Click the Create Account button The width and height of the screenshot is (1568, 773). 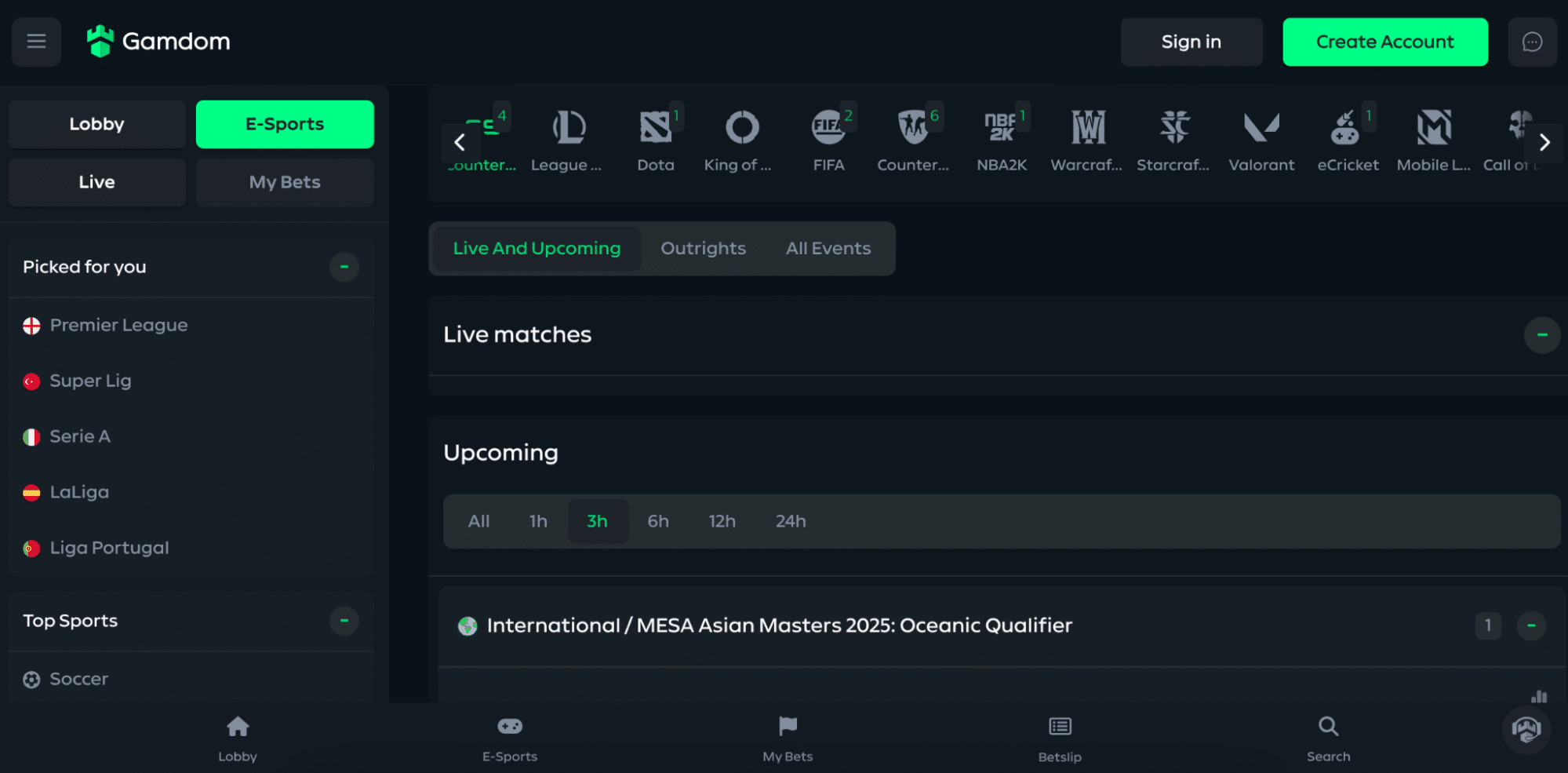1385,42
